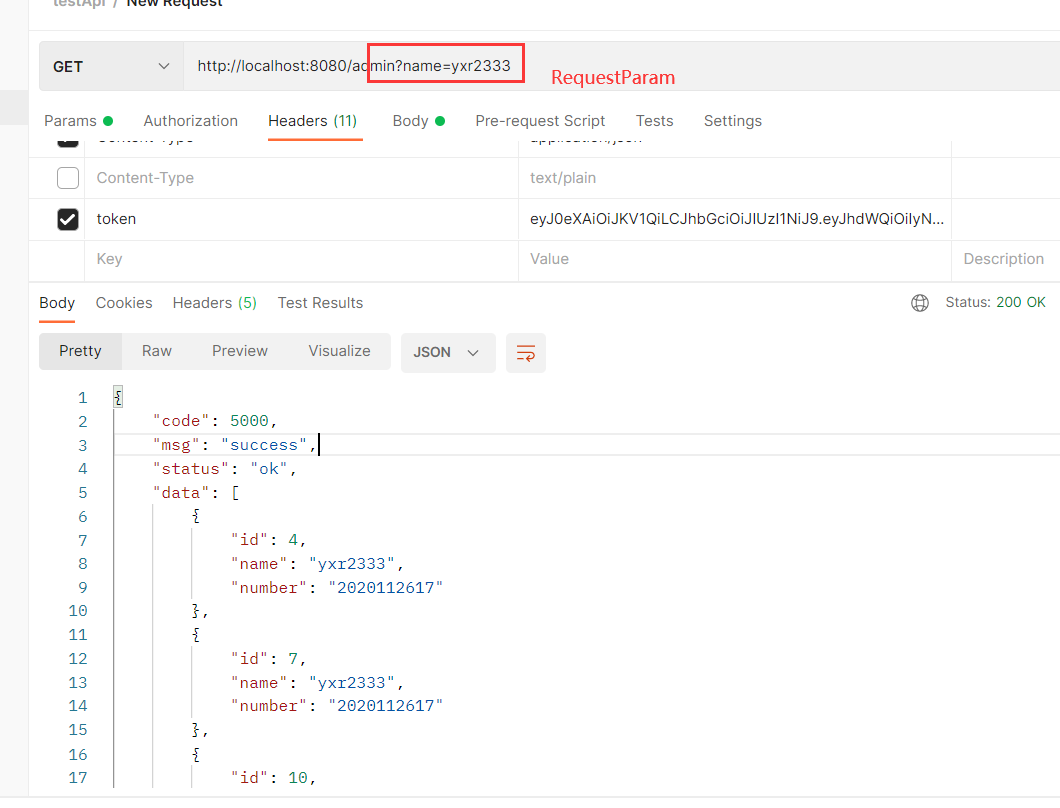Show response Headers (5) tab
This screenshot has height=808, width=1060.
click(214, 303)
